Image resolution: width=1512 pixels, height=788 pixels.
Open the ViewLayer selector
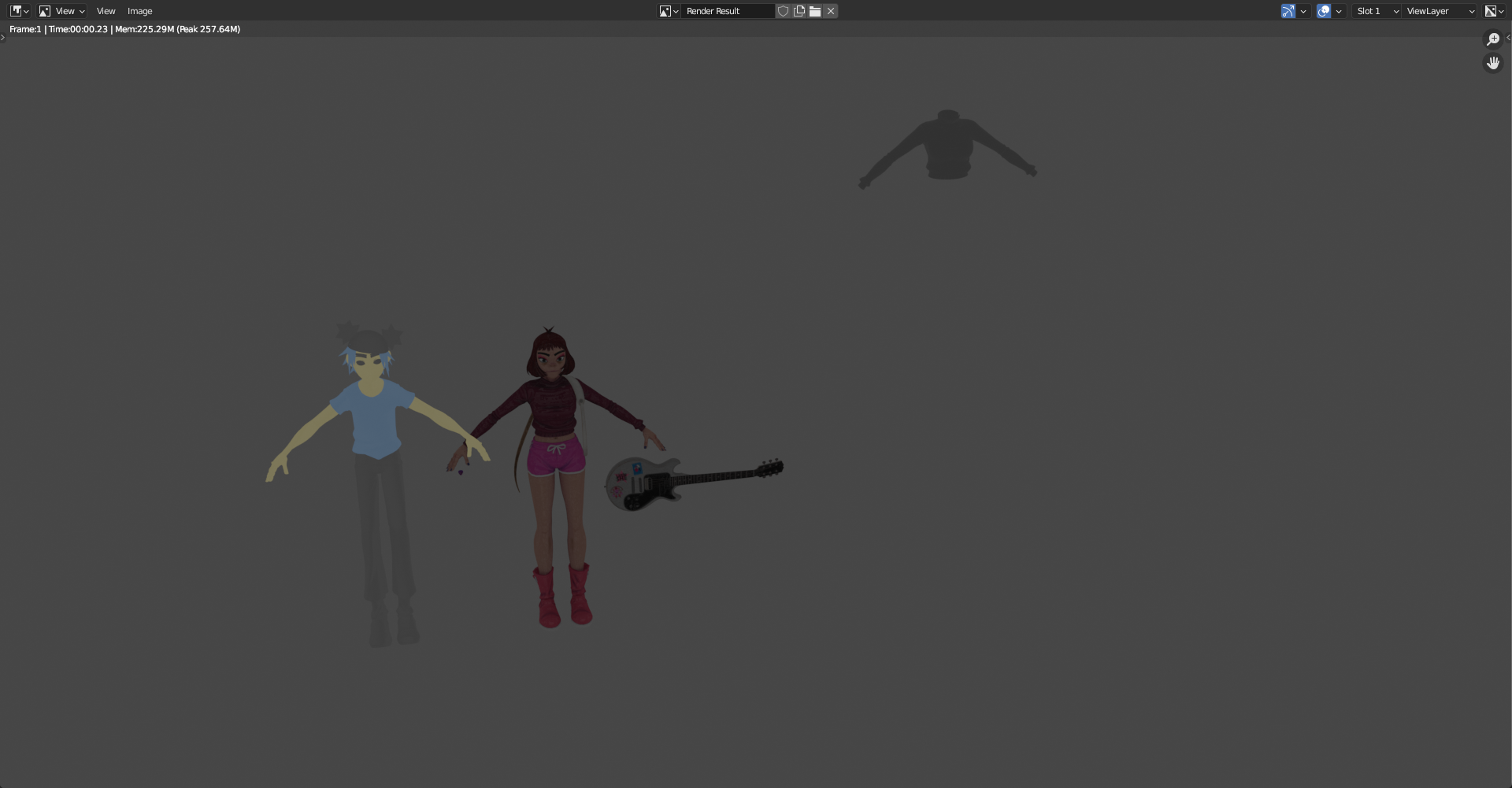(1440, 11)
